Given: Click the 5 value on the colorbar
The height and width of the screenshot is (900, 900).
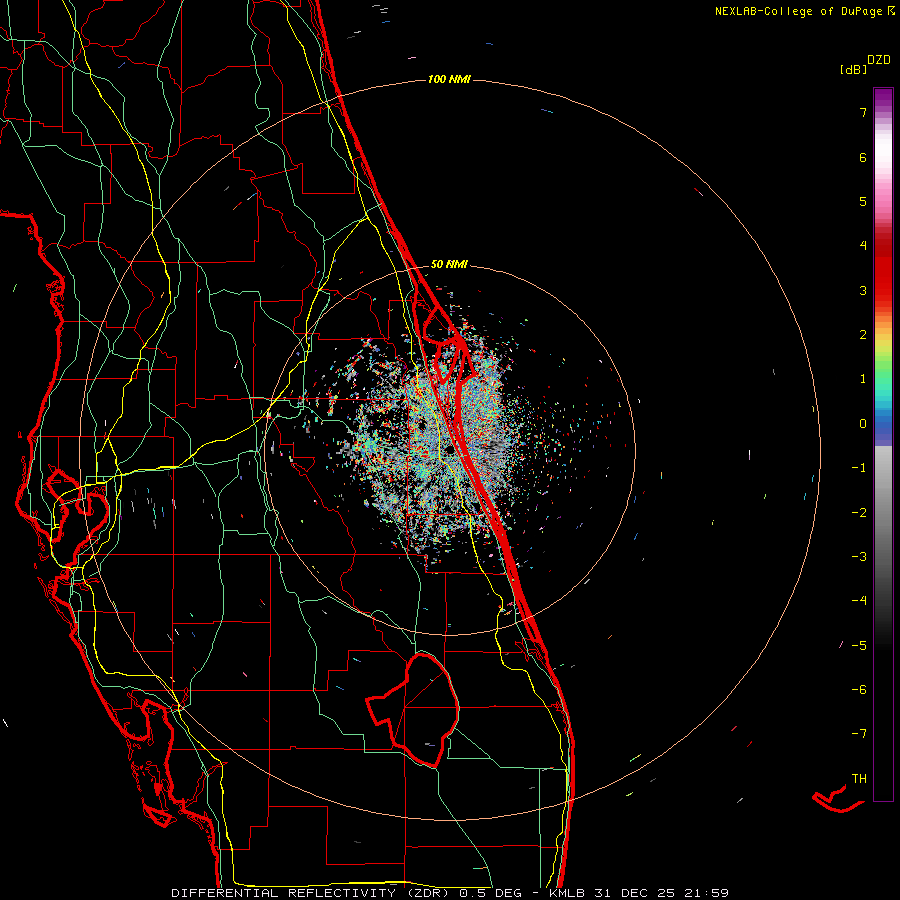Looking at the screenshot, I should click(863, 201).
